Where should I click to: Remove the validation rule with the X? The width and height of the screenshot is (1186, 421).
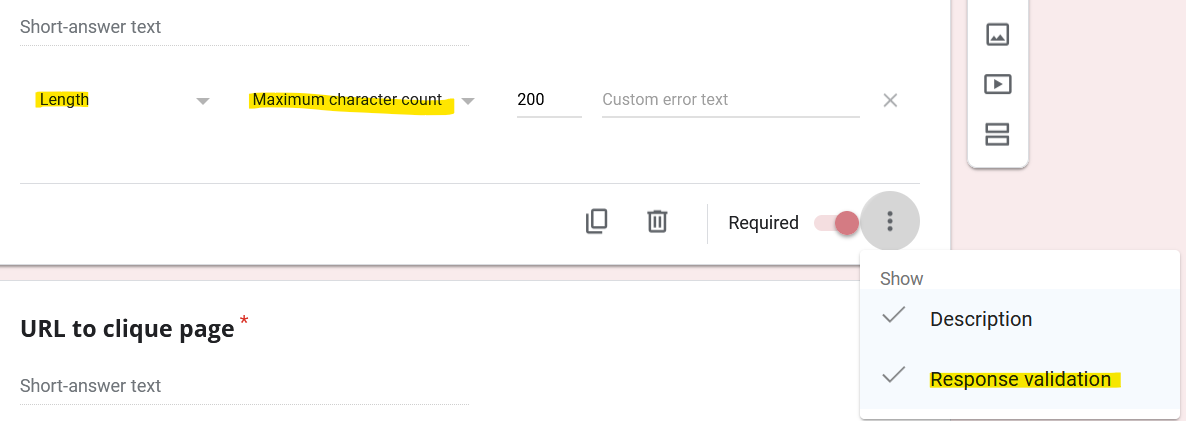pos(890,100)
